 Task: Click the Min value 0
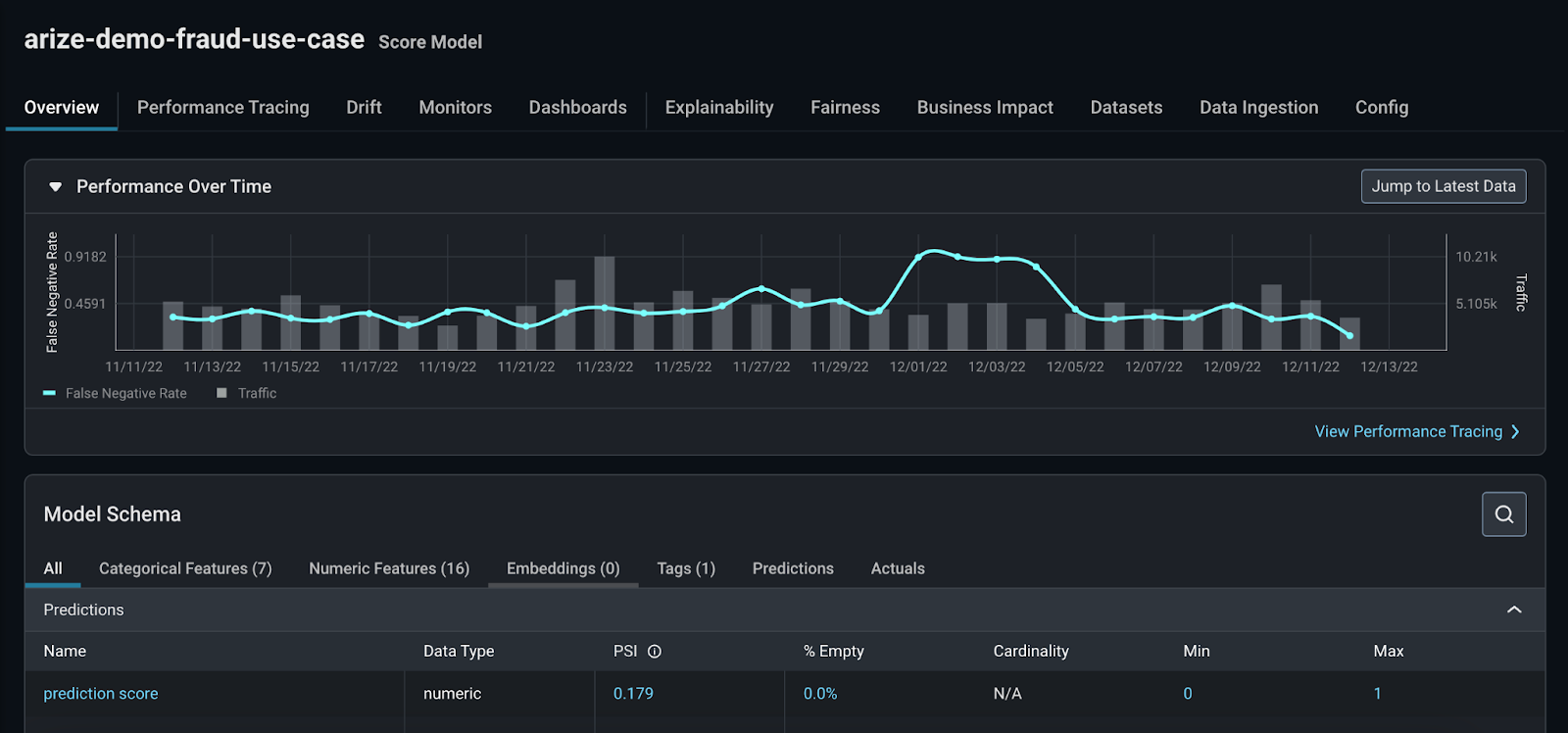(1188, 694)
